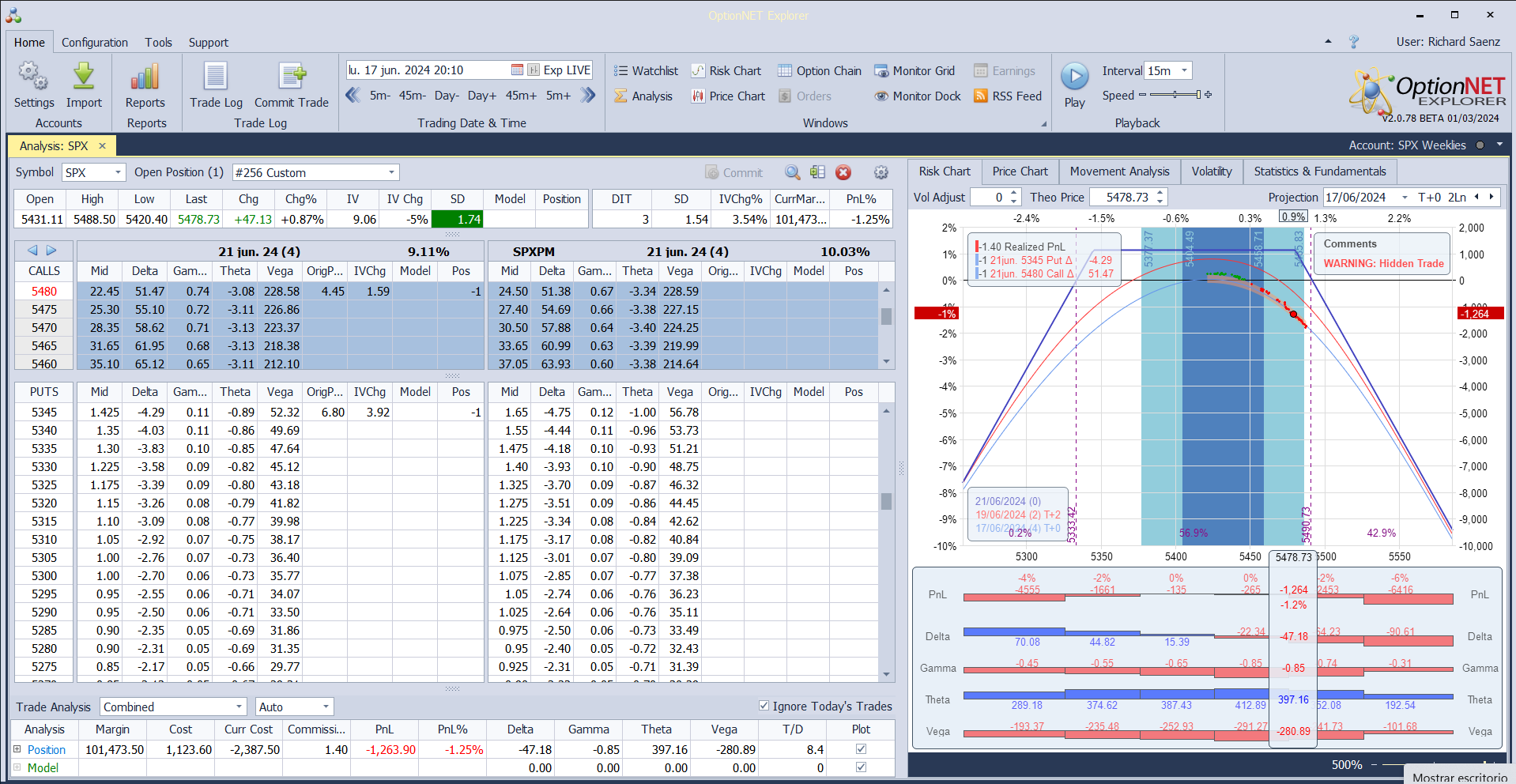Open the Symbol SPX dropdown
Screen dimensions: 1516x784
pos(118,172)
